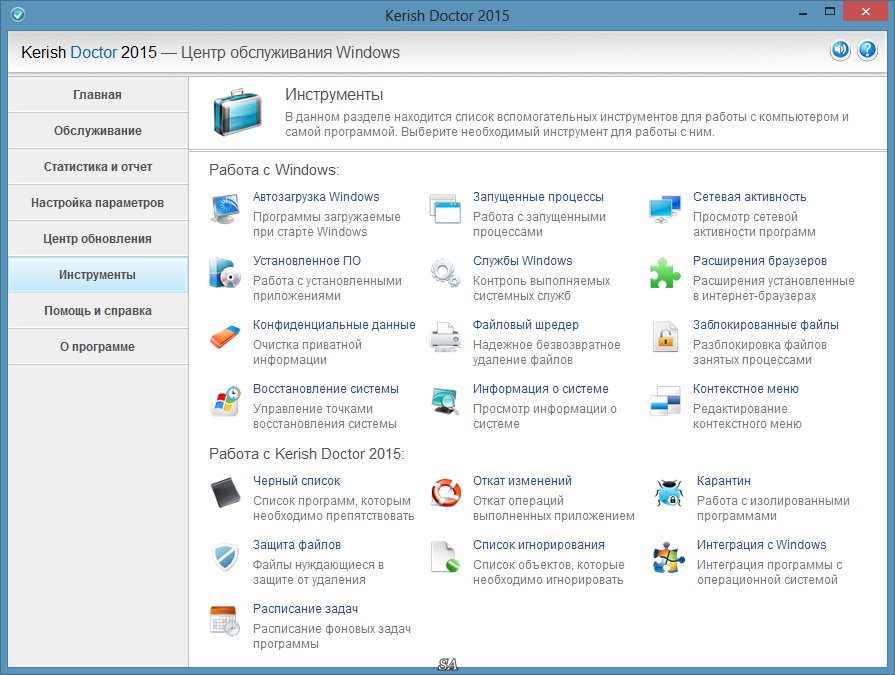Open Интеграция с Windows link
The image size is (895, 675).
coord(761,544)
